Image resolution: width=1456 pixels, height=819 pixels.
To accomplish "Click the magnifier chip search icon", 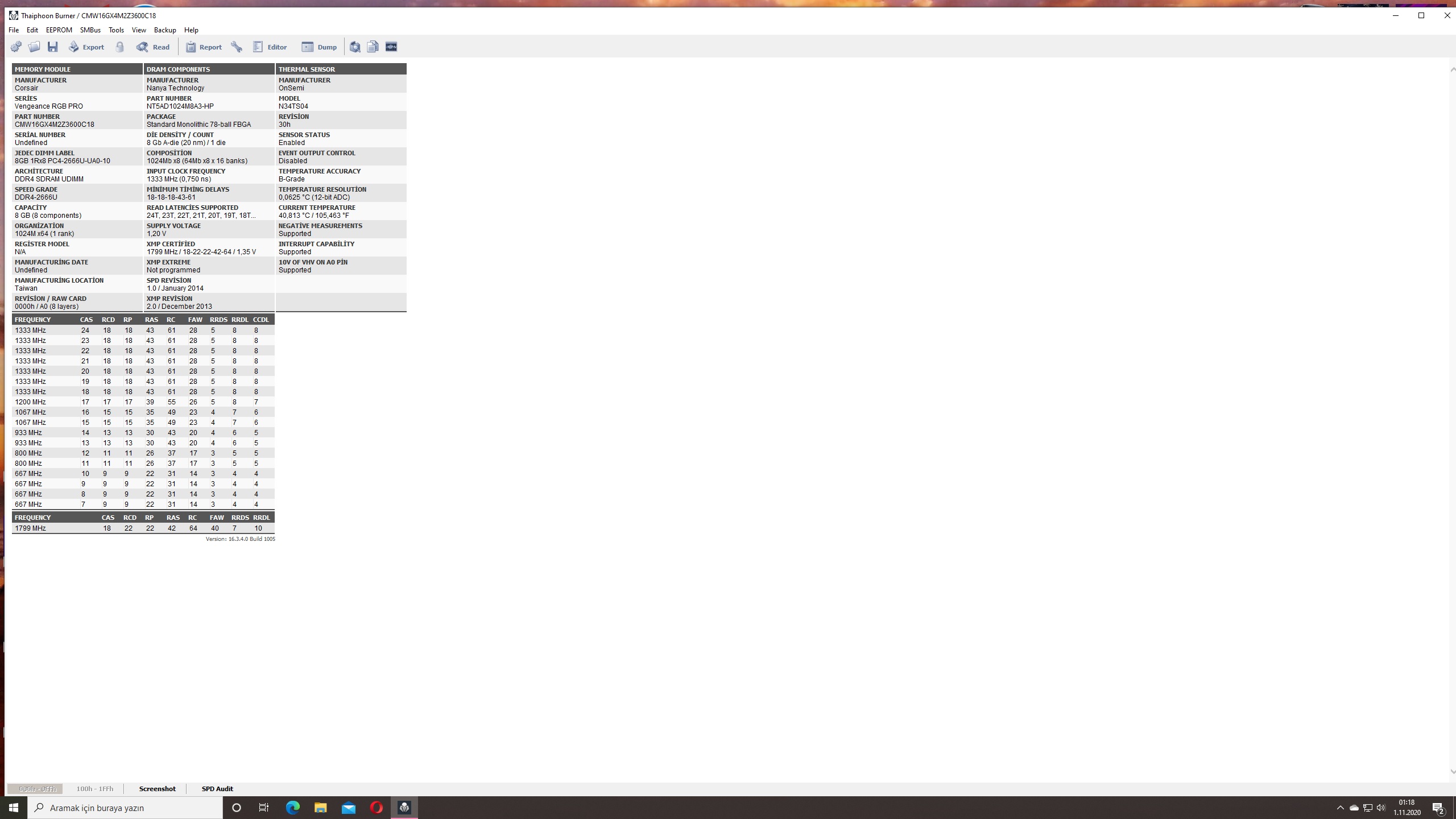I will 355,47.
